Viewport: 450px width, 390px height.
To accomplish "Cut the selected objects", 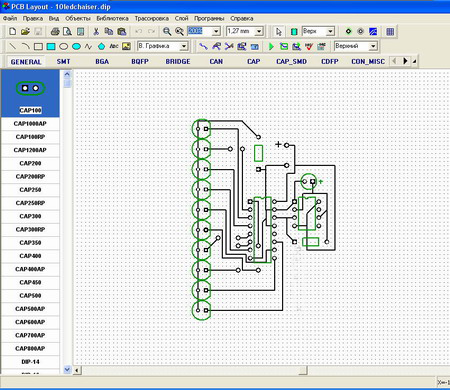I will coord(96,32).
